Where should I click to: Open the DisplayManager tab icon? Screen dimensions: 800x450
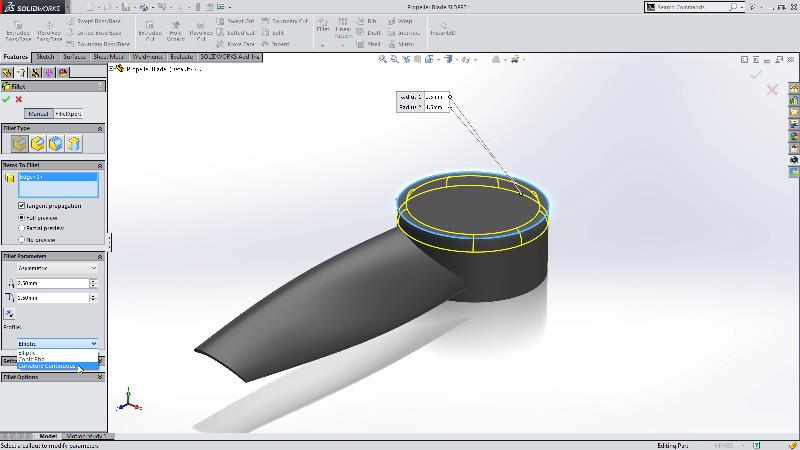click(62, 72)
